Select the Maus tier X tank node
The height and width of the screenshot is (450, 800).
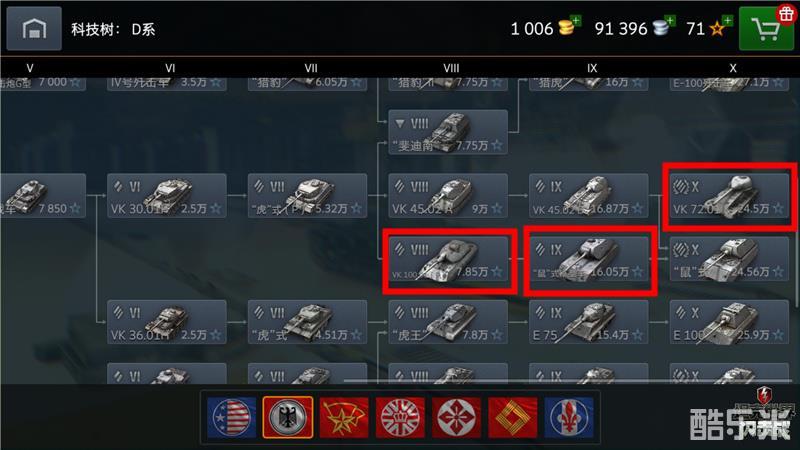pyautogui.click(x=729, y=259)
